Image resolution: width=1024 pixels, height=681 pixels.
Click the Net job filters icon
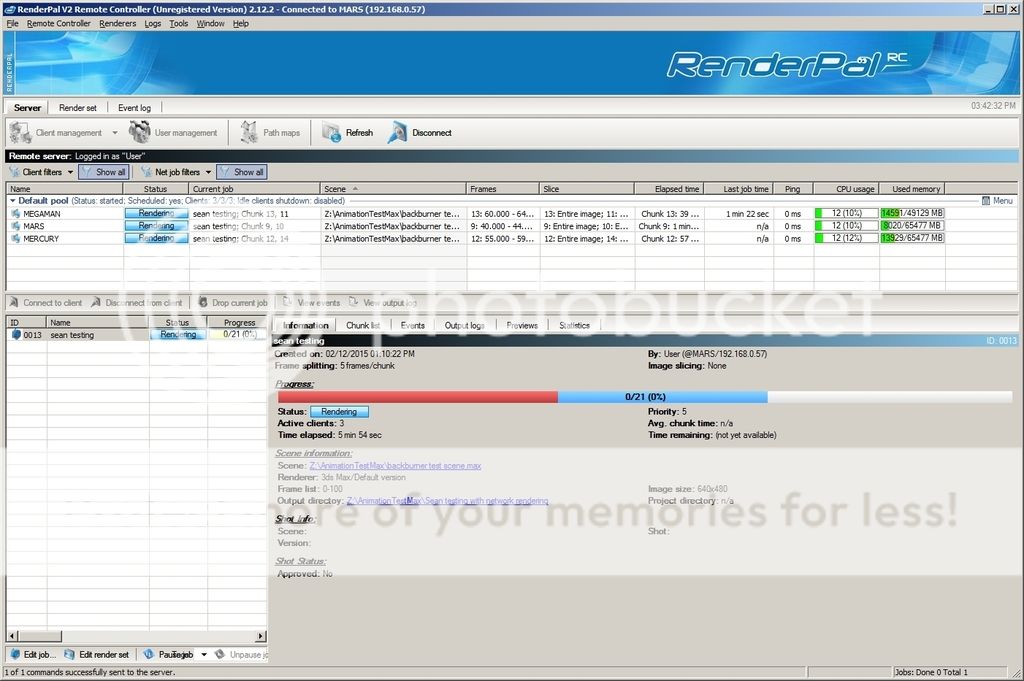point(147,172)
